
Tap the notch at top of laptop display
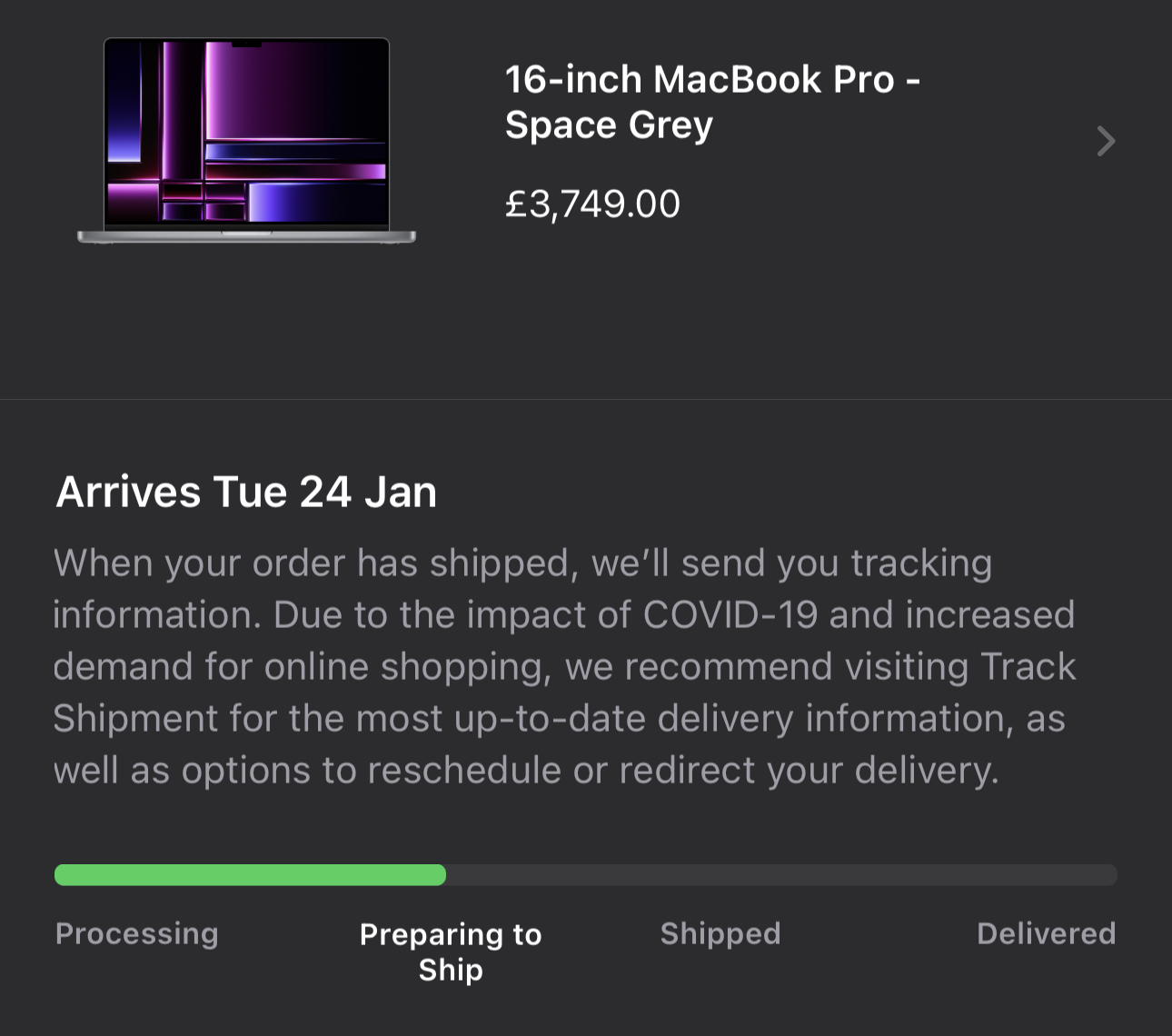(246, 43)
